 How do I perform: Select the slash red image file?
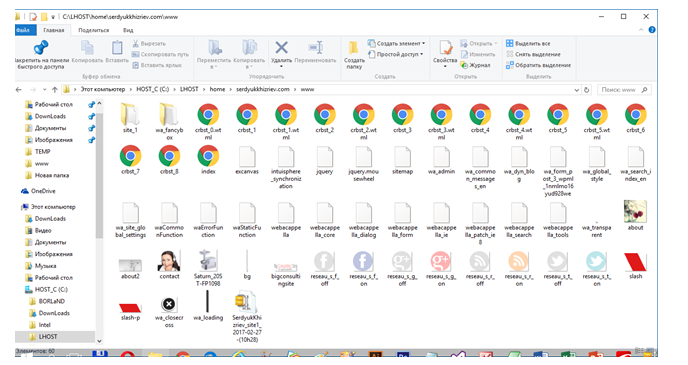click(635, 262)
